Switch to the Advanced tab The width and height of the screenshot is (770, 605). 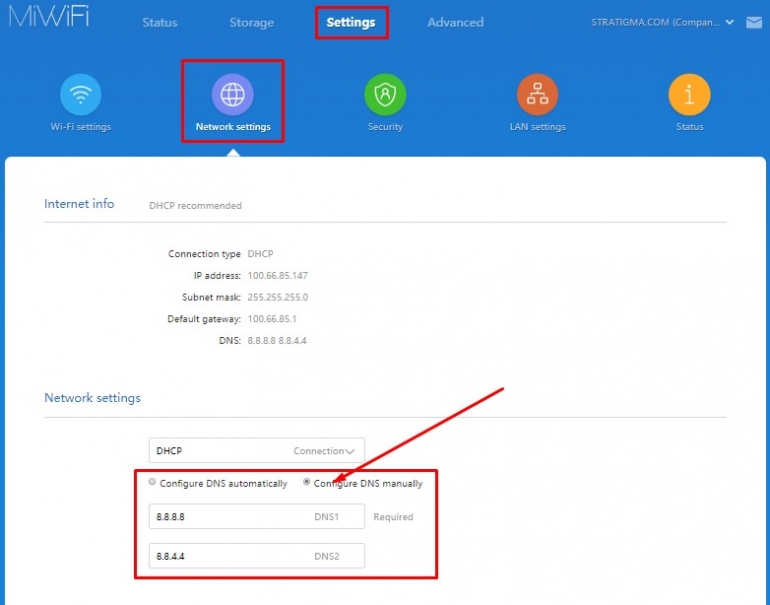[455, 23]
